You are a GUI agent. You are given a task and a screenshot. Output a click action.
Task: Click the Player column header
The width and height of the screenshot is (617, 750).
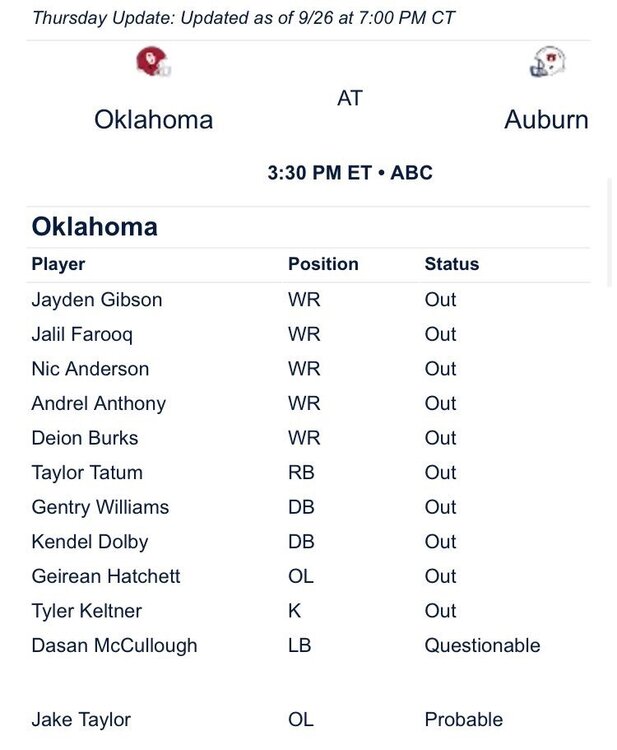(58, 264)
